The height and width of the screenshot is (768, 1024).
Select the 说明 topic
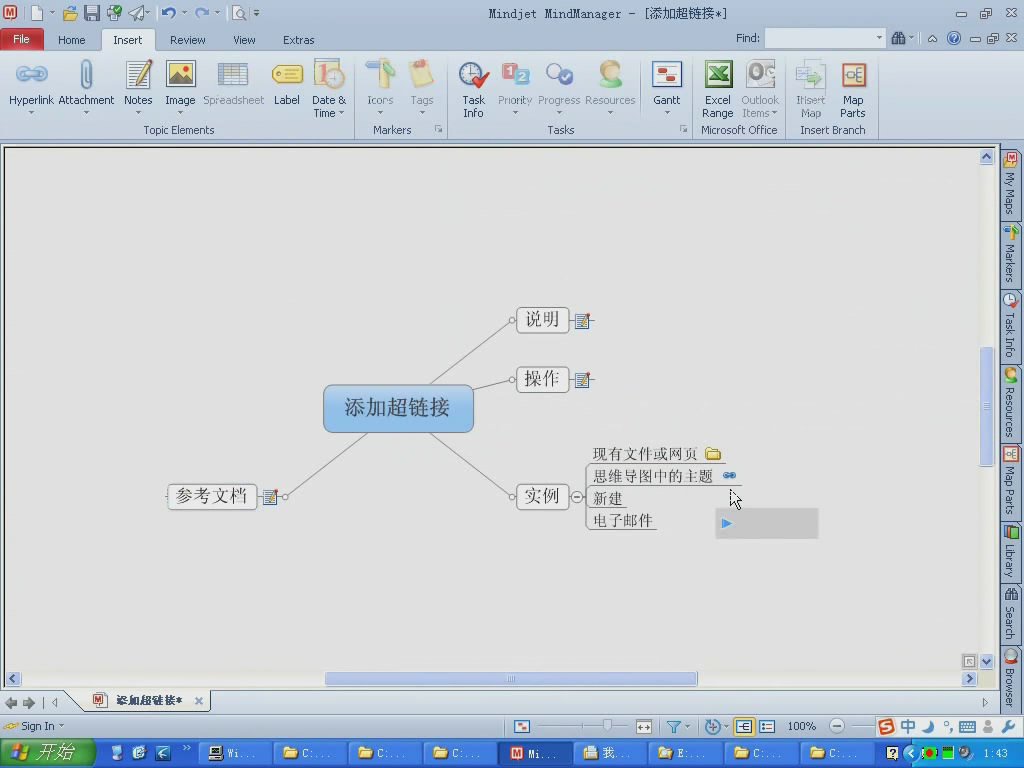tap(542, 320)
